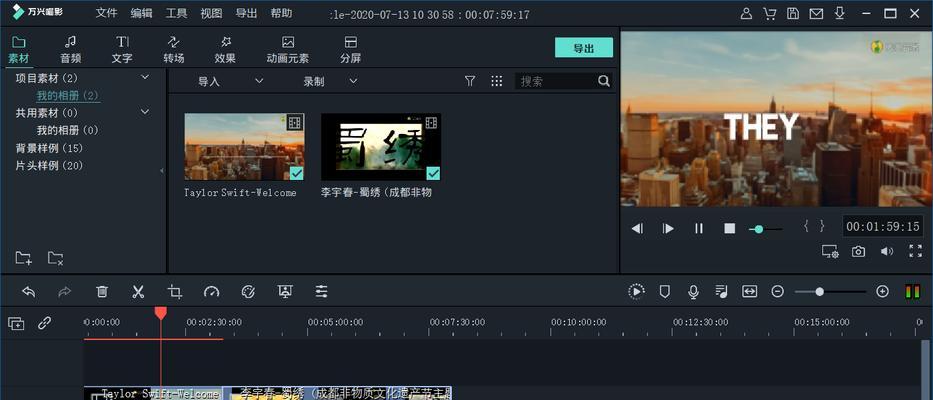Open preview display settings icon

(x=830, y=251)
